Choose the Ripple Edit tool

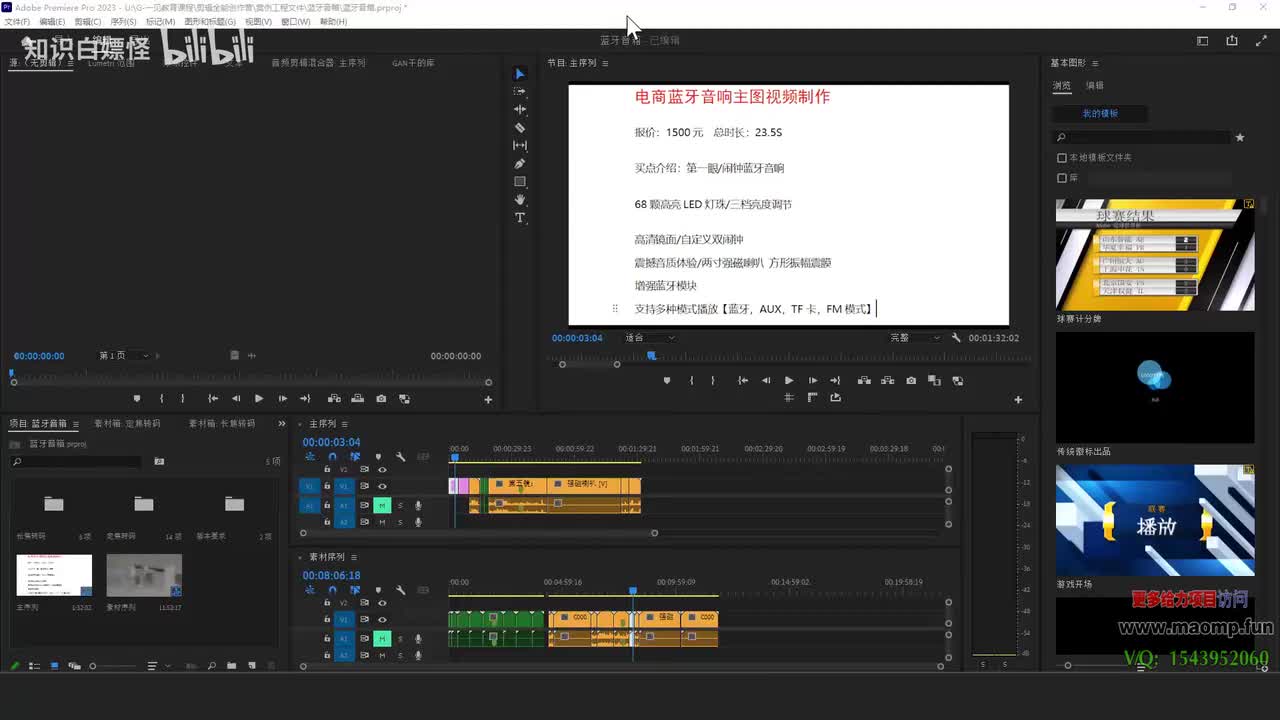(519, 109)
